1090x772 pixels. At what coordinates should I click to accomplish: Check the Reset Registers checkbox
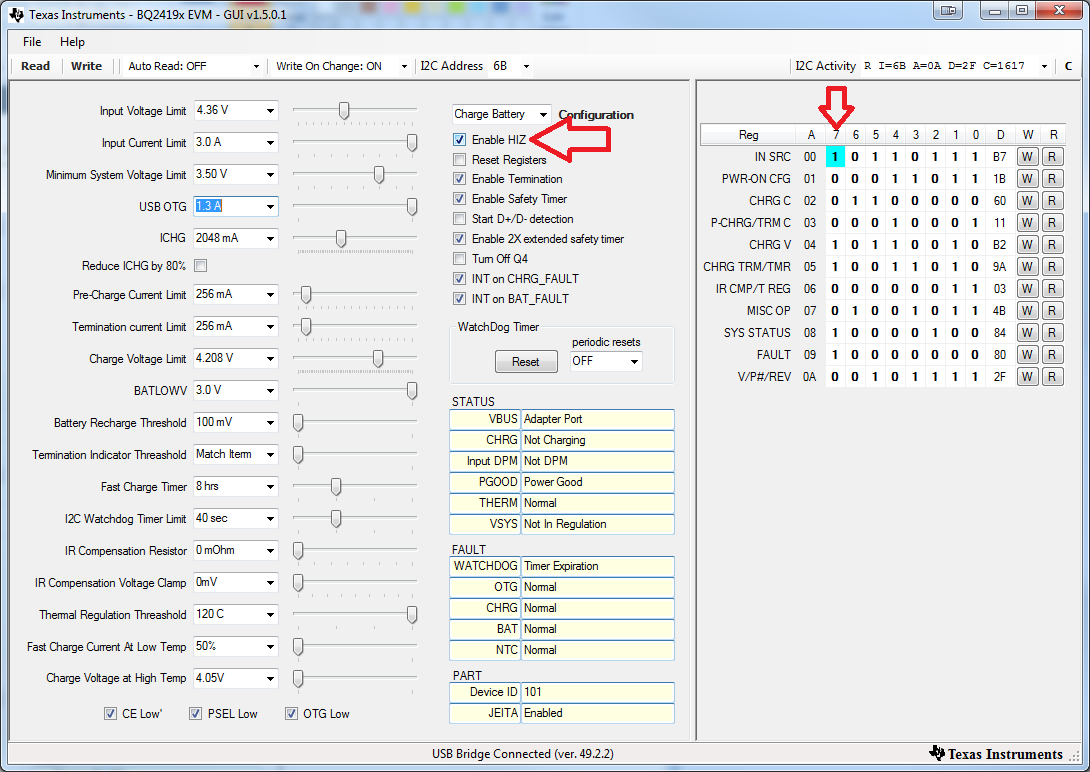click(459, 160)
